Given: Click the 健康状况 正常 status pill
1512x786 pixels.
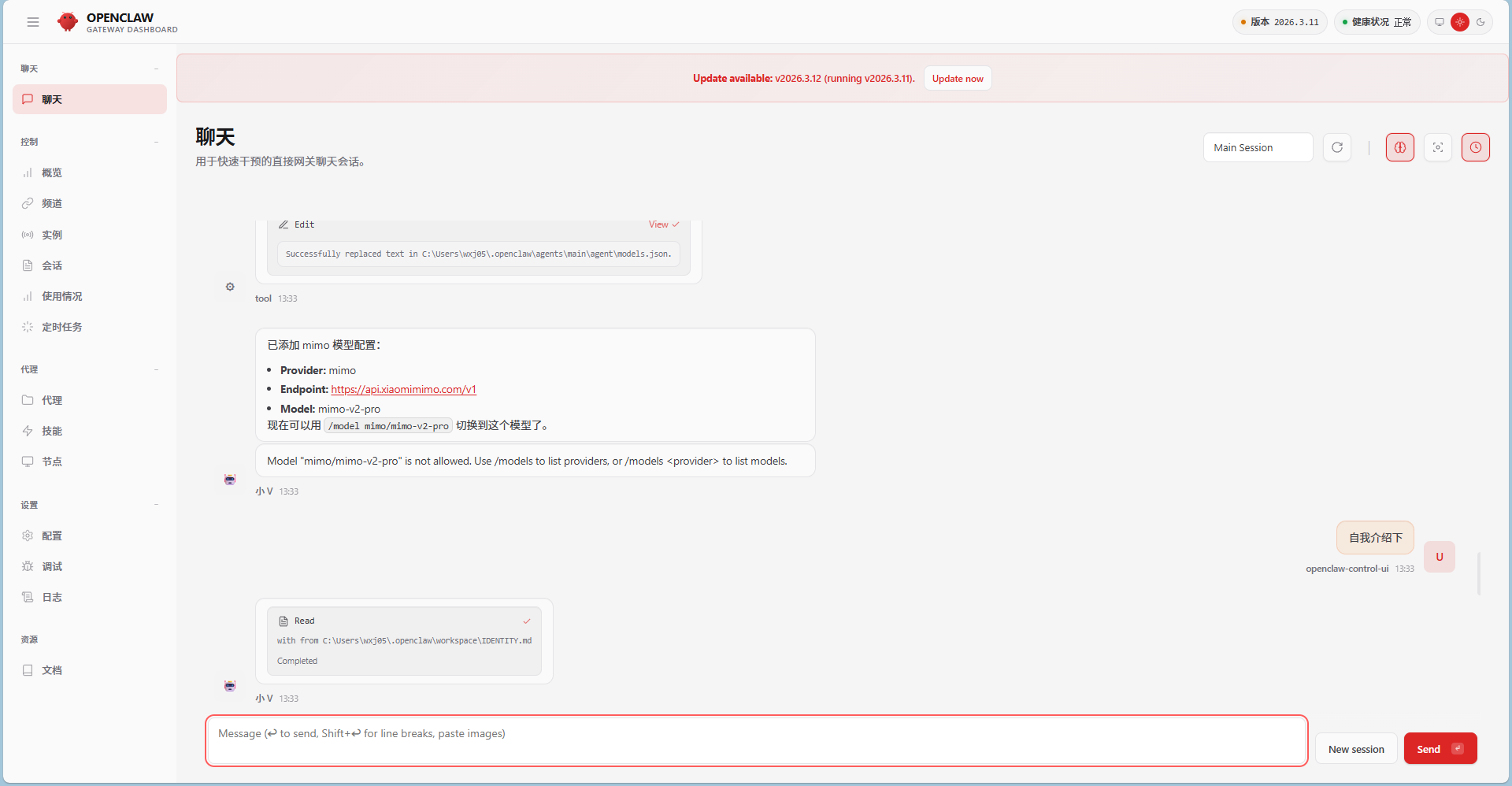Looking at the screenshot, I should tap(1377, 22).
